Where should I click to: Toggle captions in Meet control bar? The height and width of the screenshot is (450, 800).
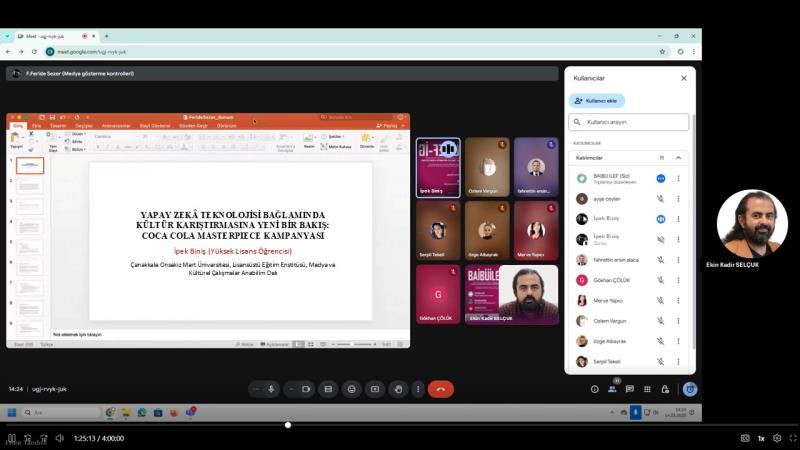coord(328,389)
